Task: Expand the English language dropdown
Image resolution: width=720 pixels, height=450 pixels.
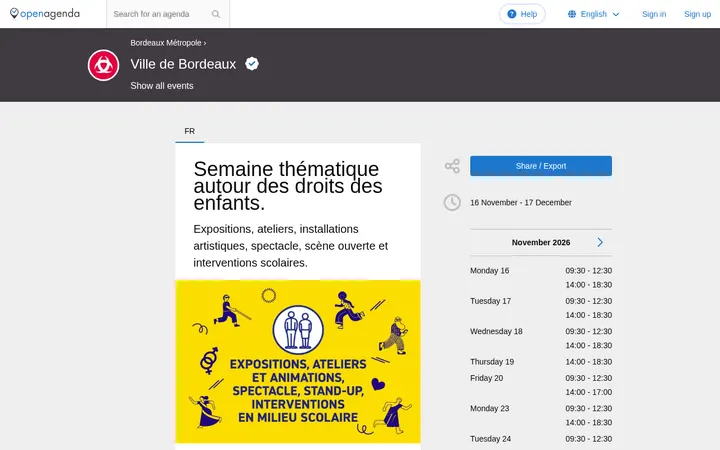Action: click(593, 14)
